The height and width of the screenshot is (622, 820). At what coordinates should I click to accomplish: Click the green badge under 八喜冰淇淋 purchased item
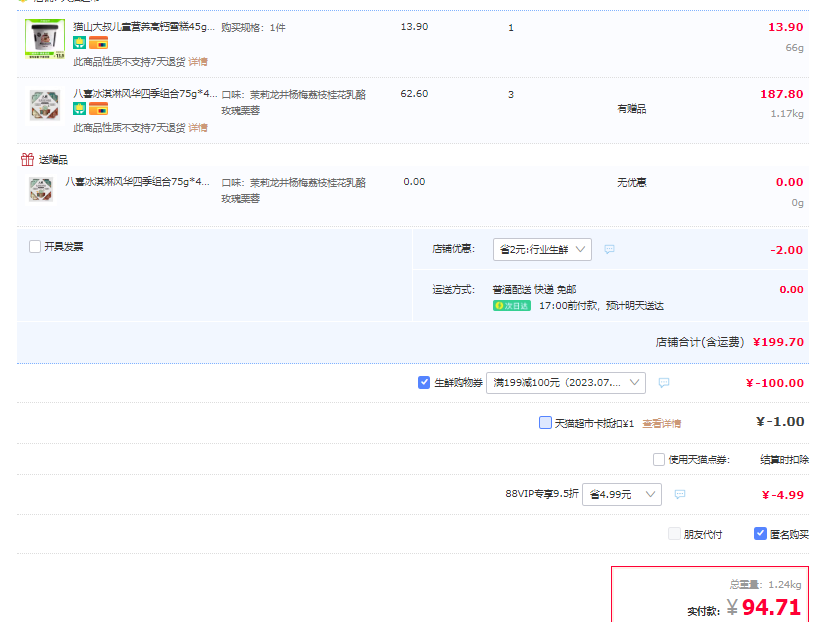(x=79, y=109)
